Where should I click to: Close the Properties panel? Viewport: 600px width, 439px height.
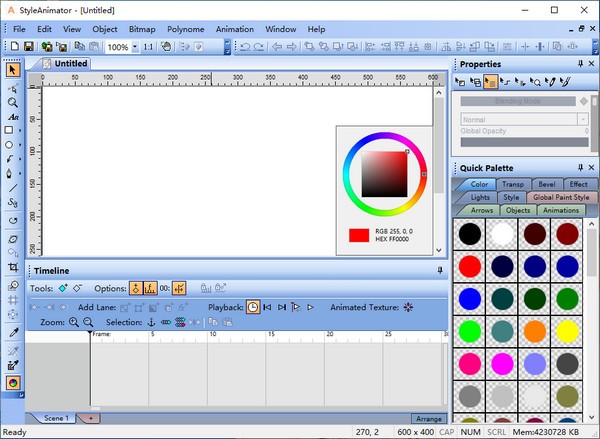pyautogui.click(x=592, y=64)
